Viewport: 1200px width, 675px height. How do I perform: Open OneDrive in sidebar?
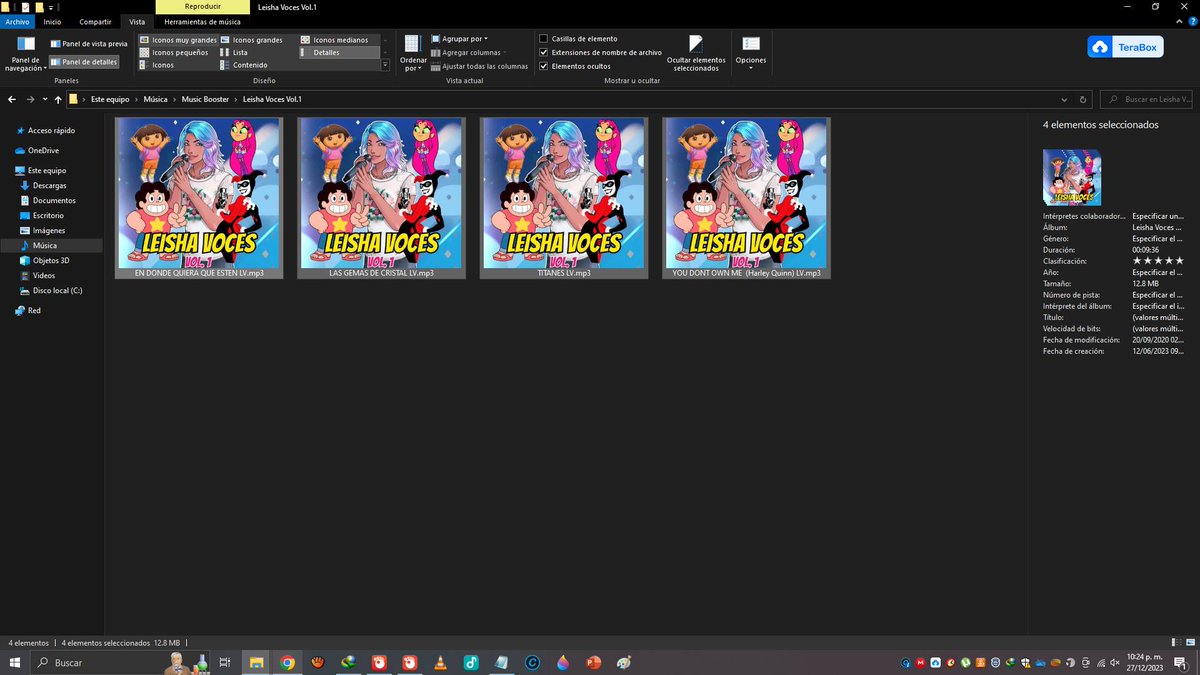click(x=43, y=150)
